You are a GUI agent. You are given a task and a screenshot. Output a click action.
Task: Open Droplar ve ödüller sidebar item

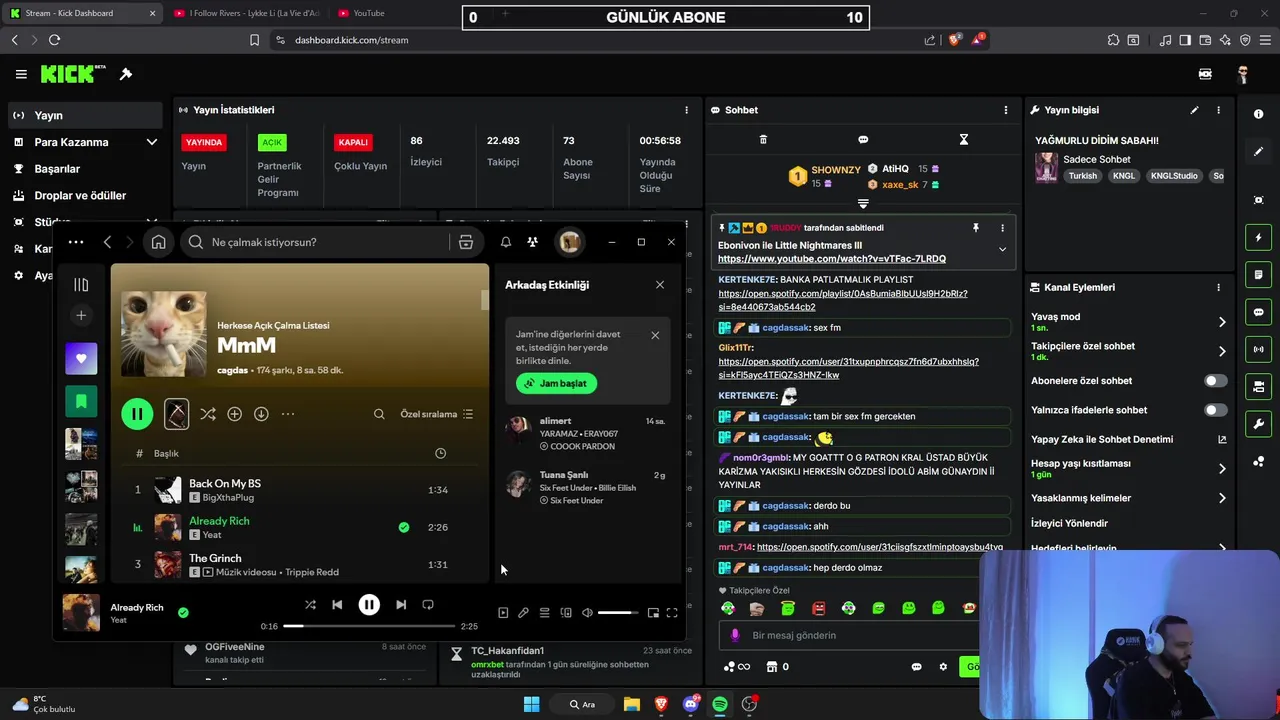[84, 196]
